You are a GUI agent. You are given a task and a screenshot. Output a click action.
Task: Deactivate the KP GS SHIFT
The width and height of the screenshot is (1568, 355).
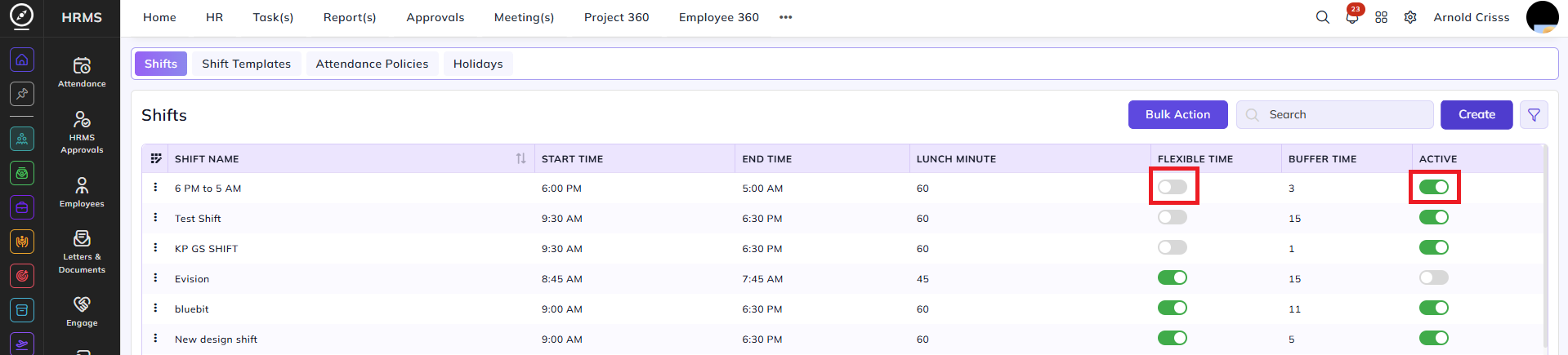1434,247
